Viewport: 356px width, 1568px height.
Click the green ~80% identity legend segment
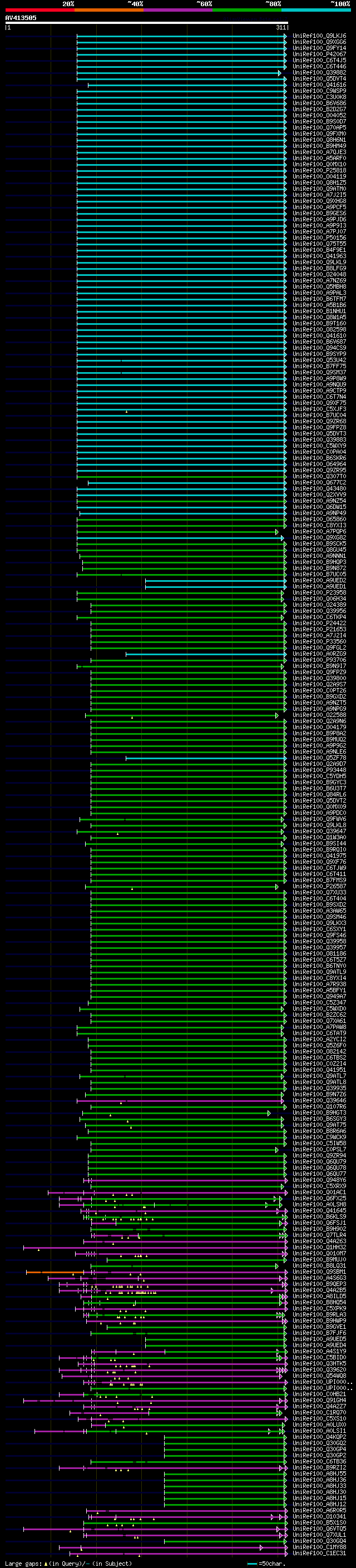247,10
